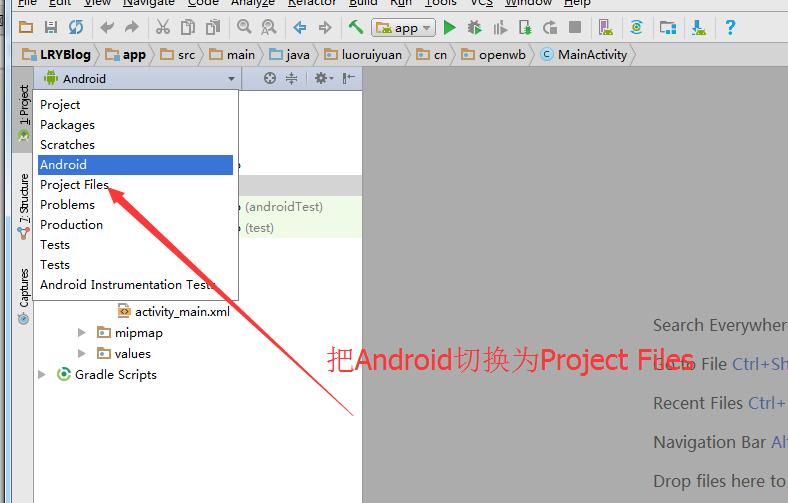This screenshot has height=503, width=788.
Task: Collapse all in project panel
Action: (291, 78)
